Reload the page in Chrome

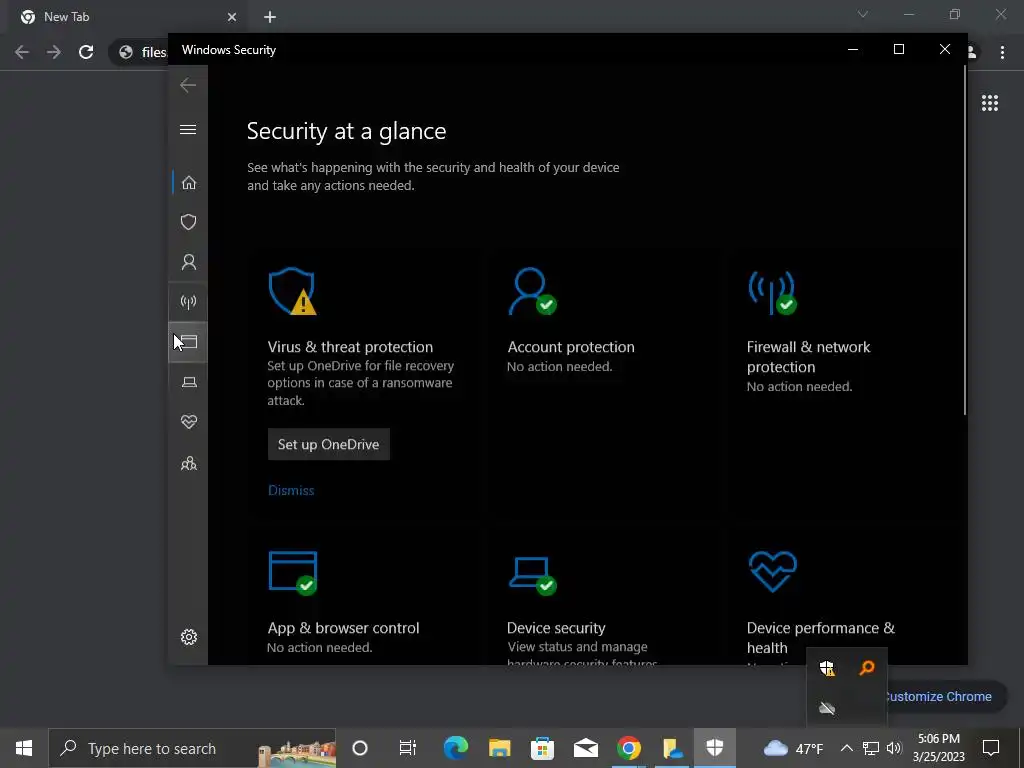click(x=86, y=52)
